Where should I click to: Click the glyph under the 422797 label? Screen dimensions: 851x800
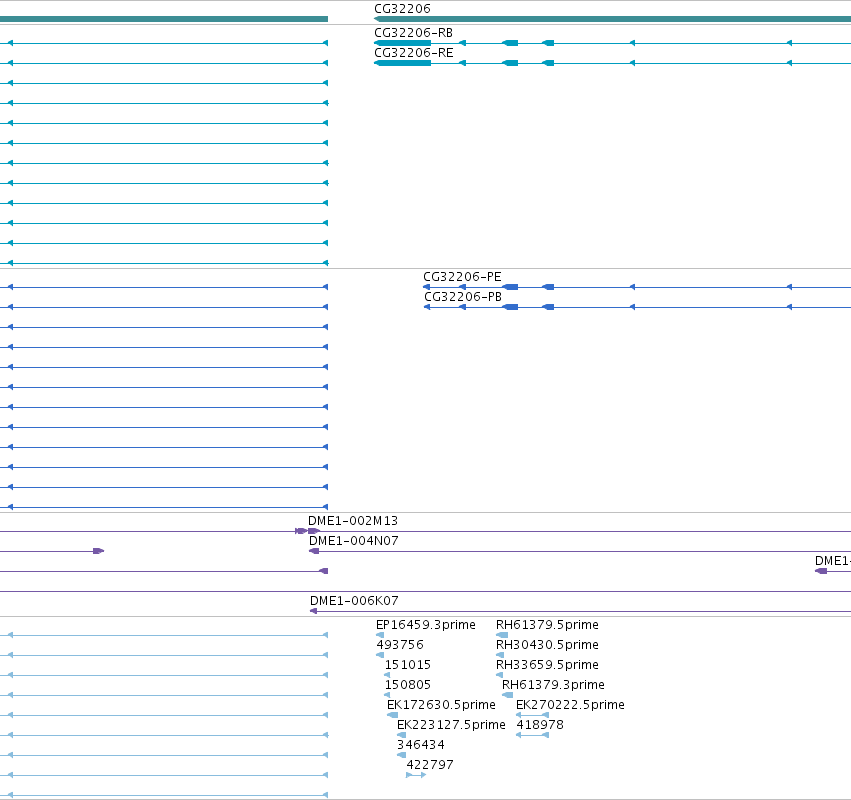click(x=416, y=775)
